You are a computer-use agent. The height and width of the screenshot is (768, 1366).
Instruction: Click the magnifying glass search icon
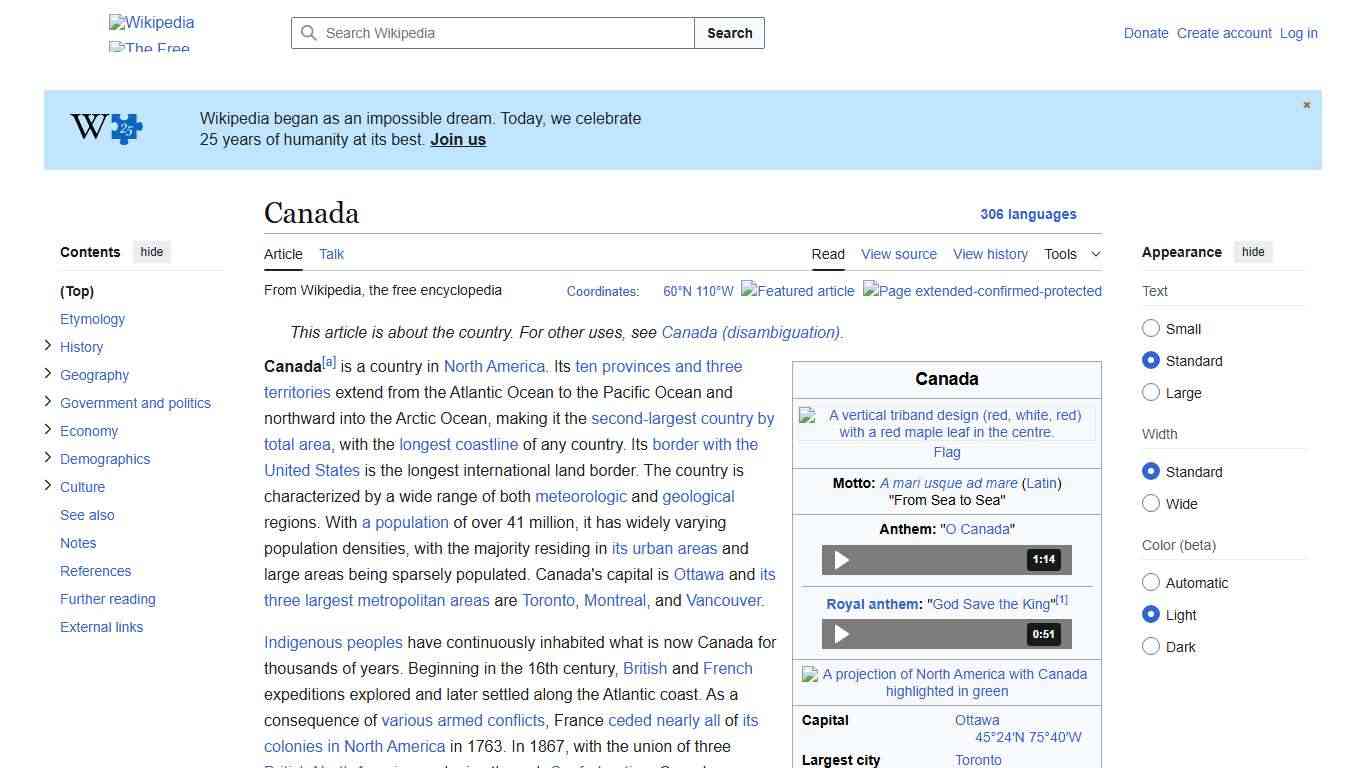pyautogui.click(x=309, y=33)
